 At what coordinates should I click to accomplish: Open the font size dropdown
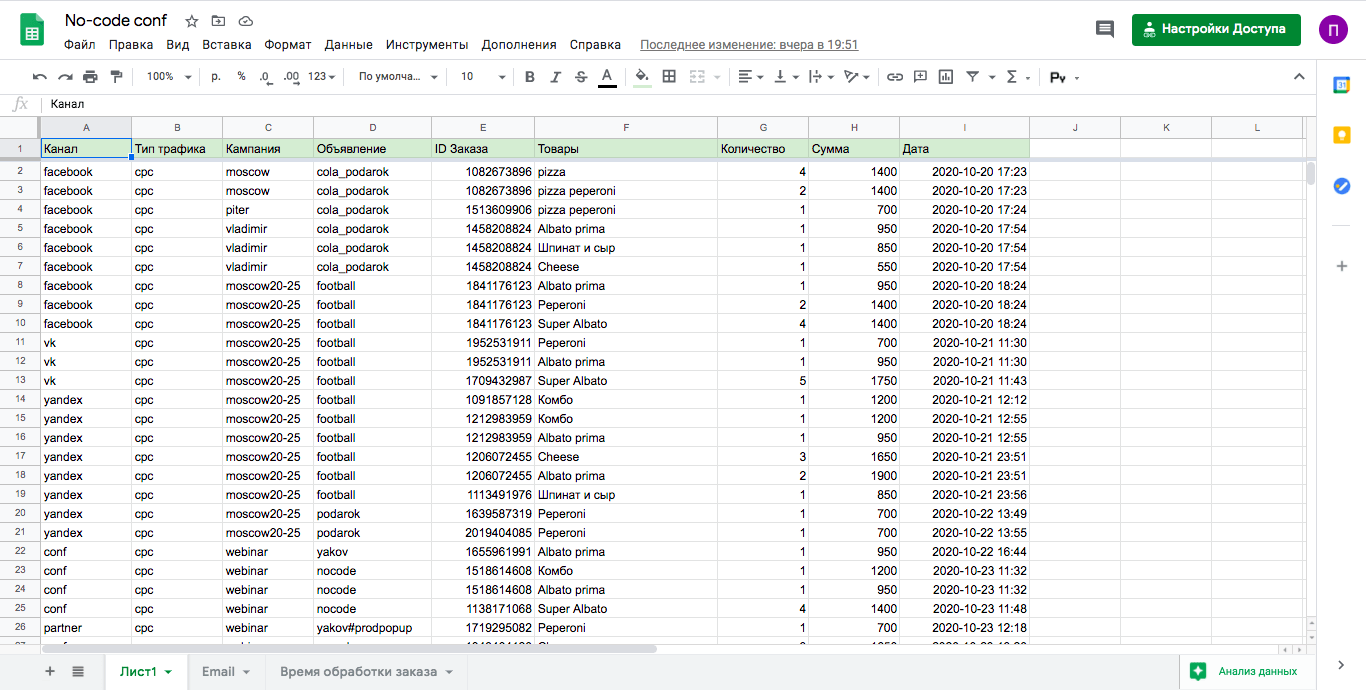pos(481,77)
